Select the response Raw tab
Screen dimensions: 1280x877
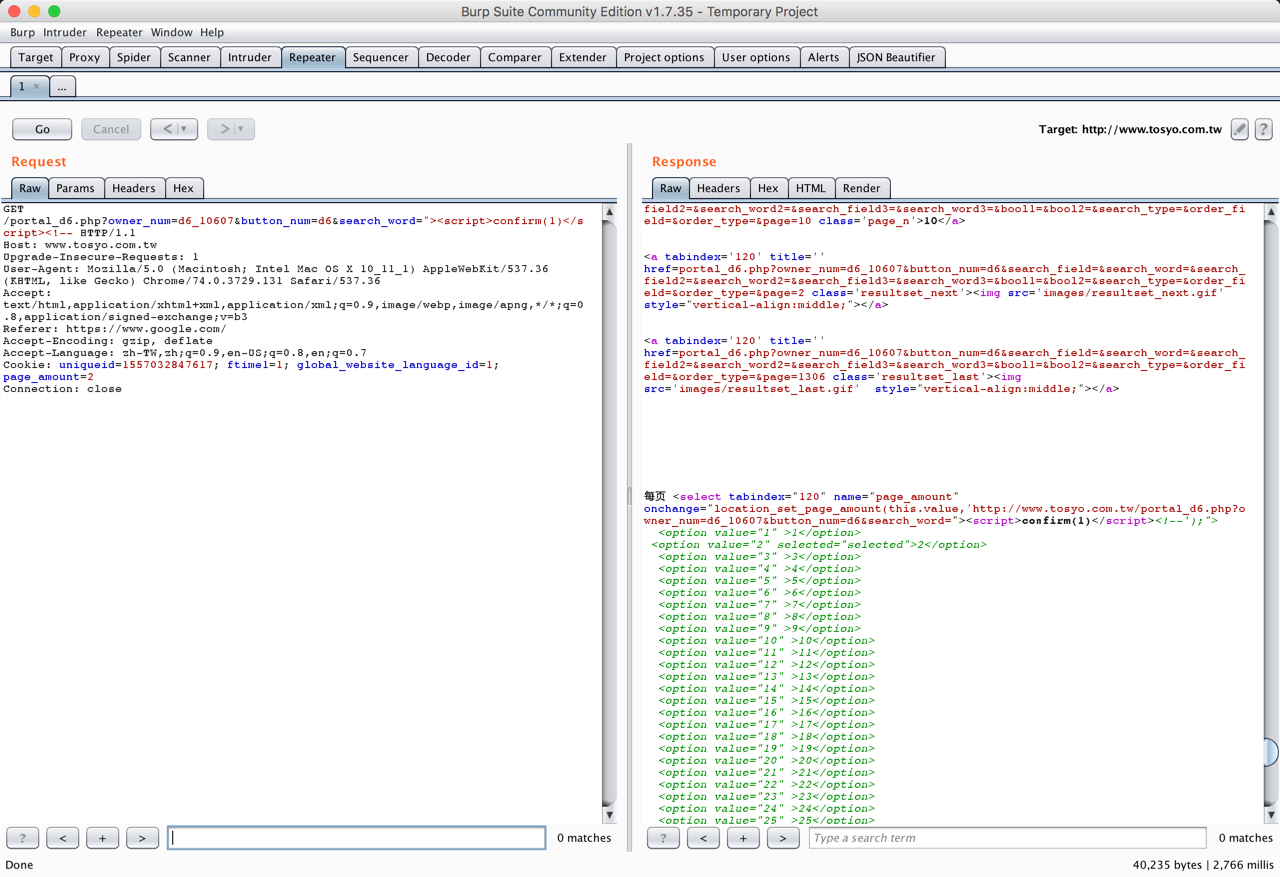tap(670, 188)
